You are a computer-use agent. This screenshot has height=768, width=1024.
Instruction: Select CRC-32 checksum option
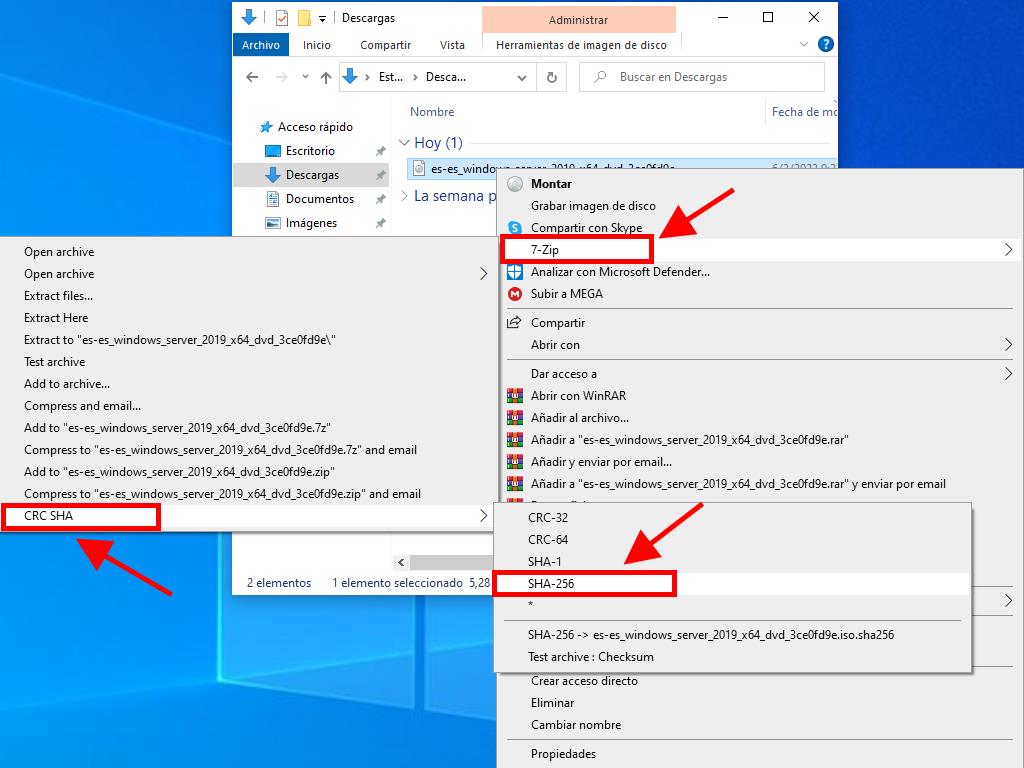(x=732, y=518)
